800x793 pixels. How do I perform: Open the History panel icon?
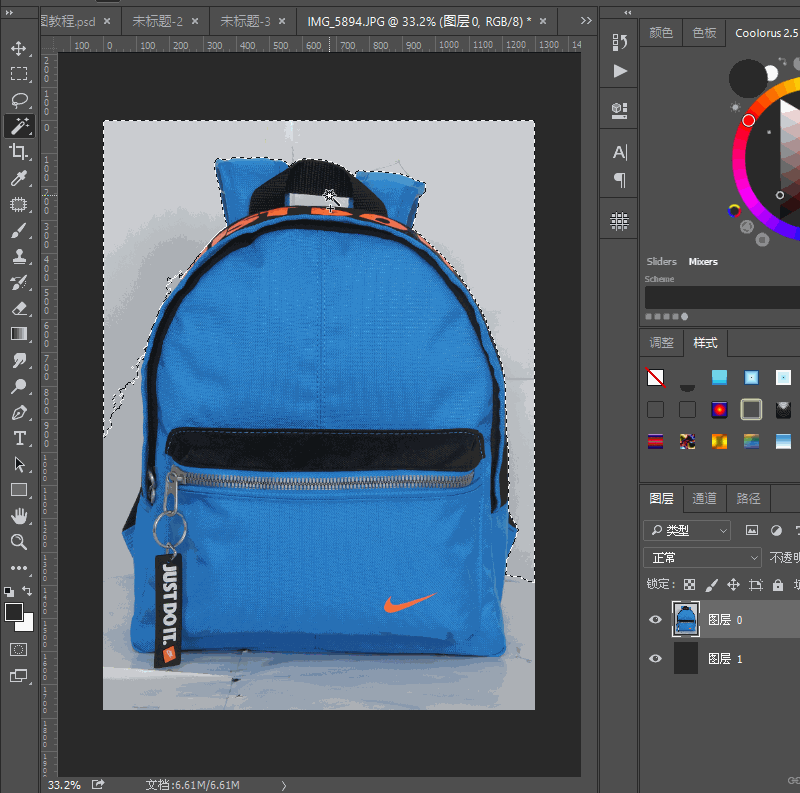tap(619, 42)
